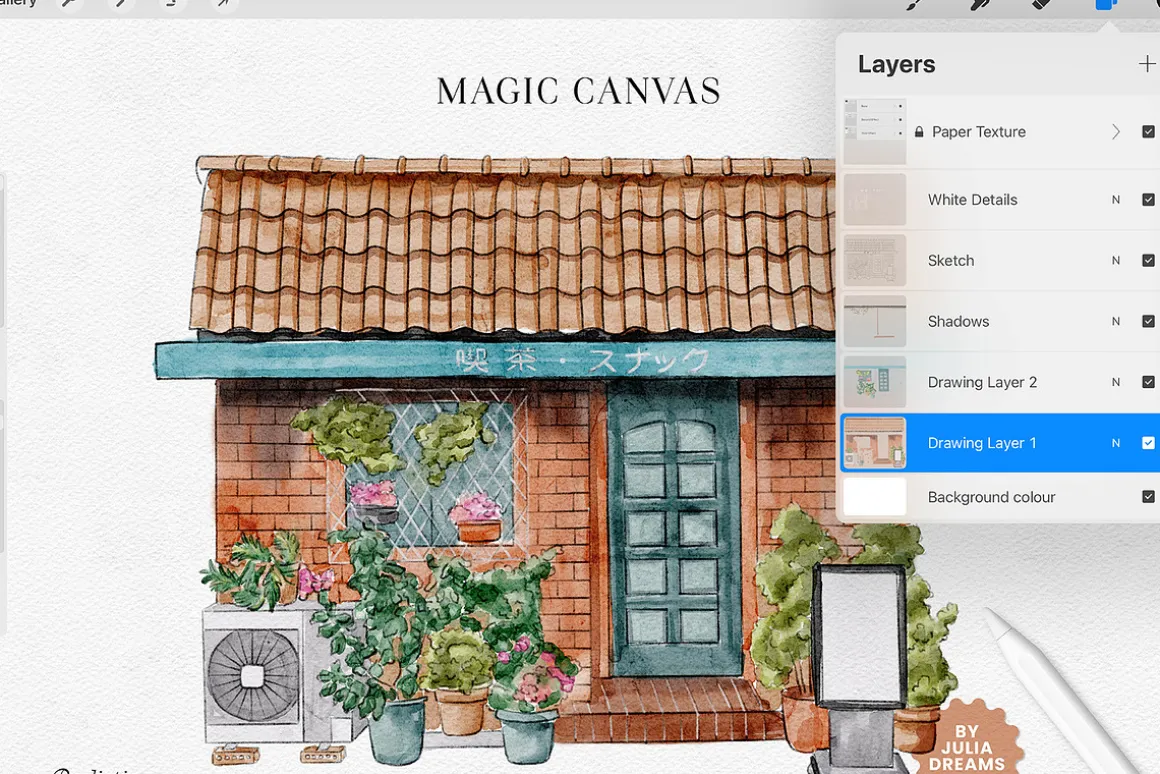Hide the Sketch layer via its checkbox
The height and width of the screenshot is (774, 1160).
click(1148, 260)
